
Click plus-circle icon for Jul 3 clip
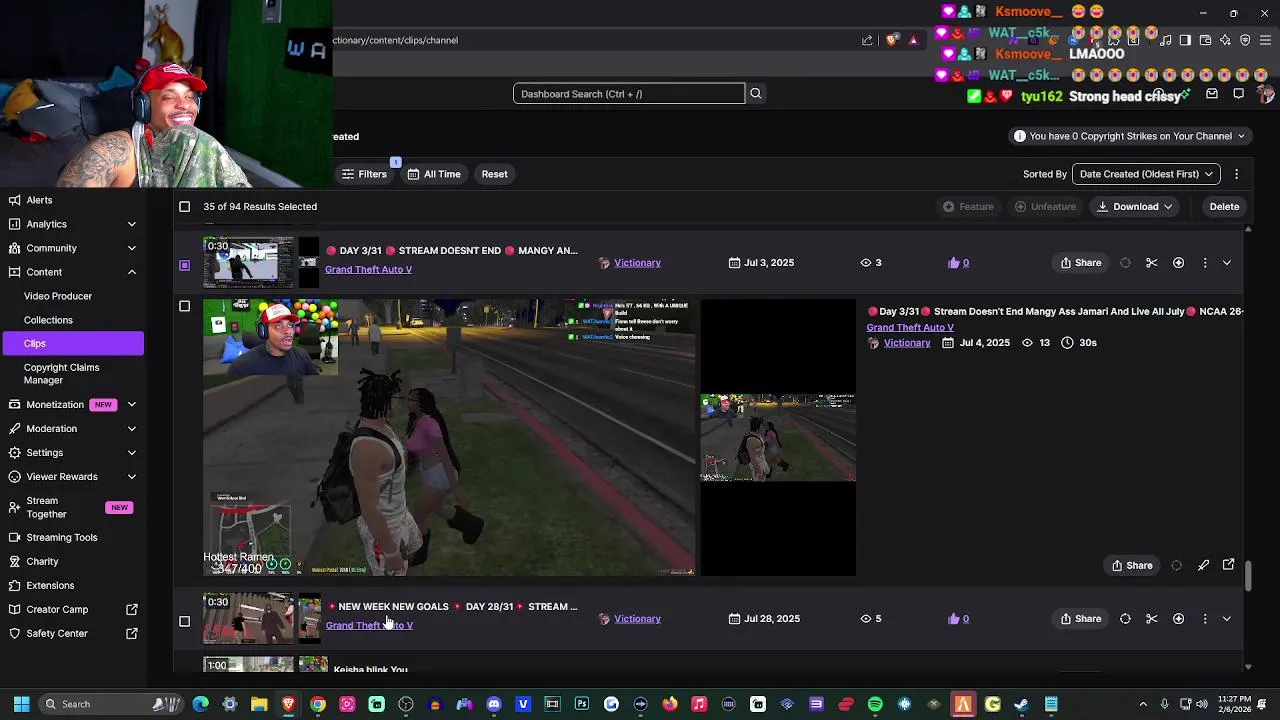click(1178, 263)
